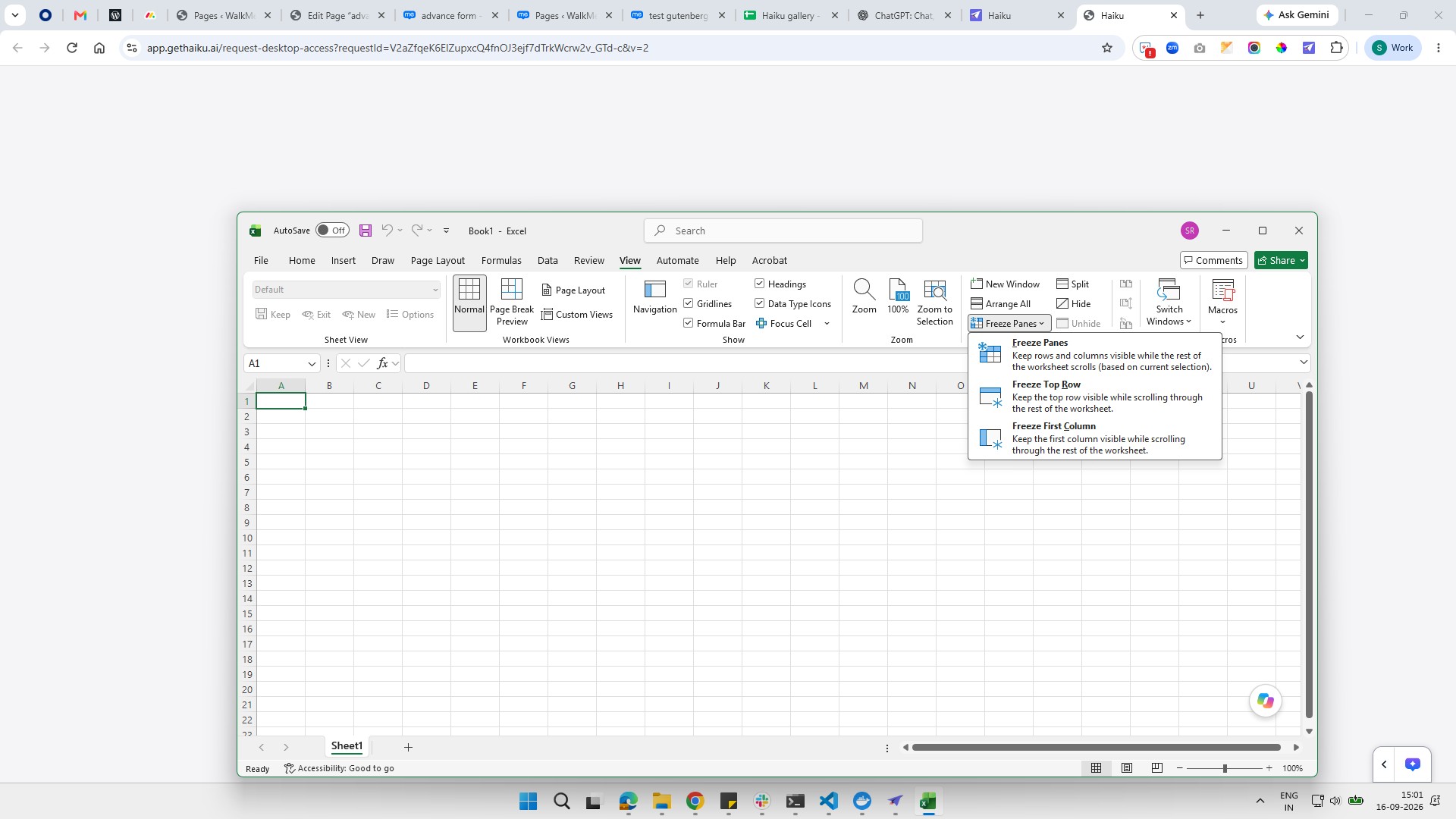Viewport: 1456px width, 819px height.
Task: Hide the current window
Action: tap(1073, 303)
